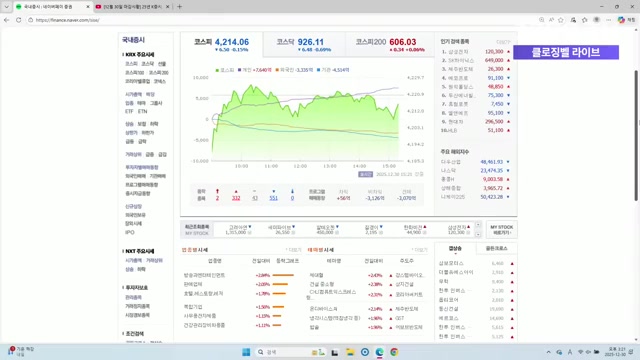Show hidden system tray icons chevron
The height and width of the screenshot is (360, 640).
(x=548, y=352)
